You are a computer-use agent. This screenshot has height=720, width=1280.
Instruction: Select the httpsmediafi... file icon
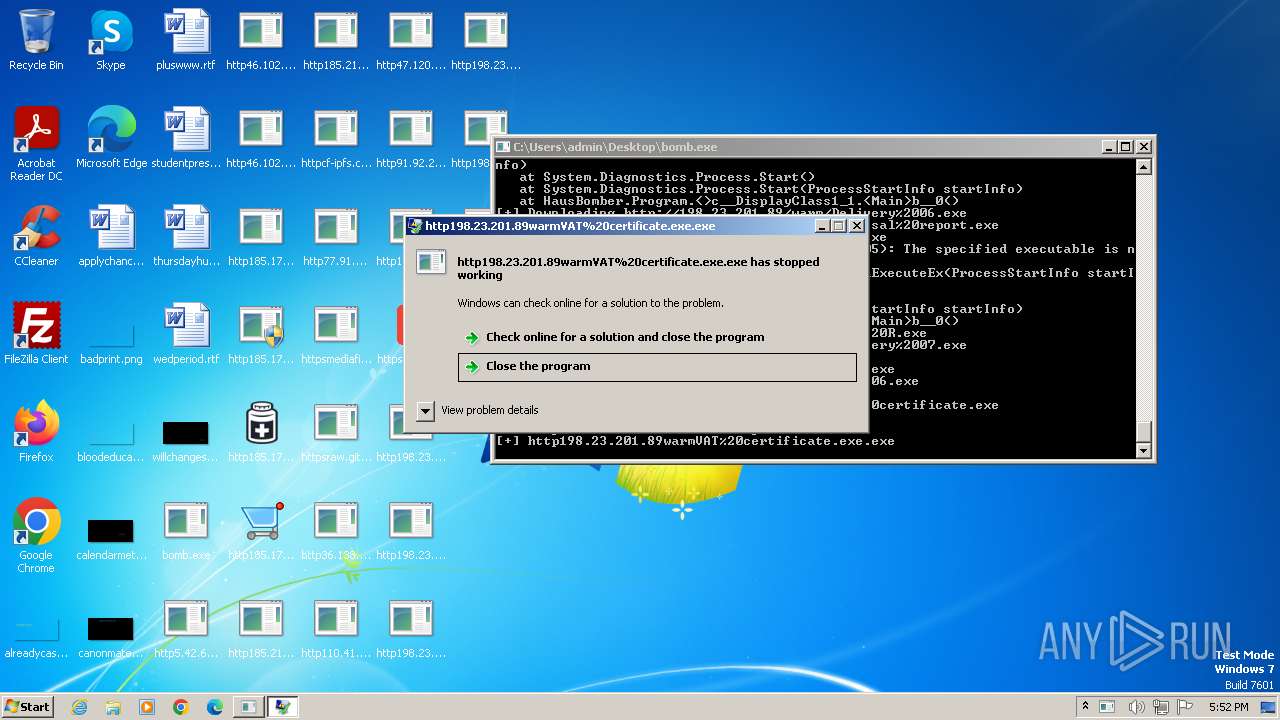coord(336,334)
